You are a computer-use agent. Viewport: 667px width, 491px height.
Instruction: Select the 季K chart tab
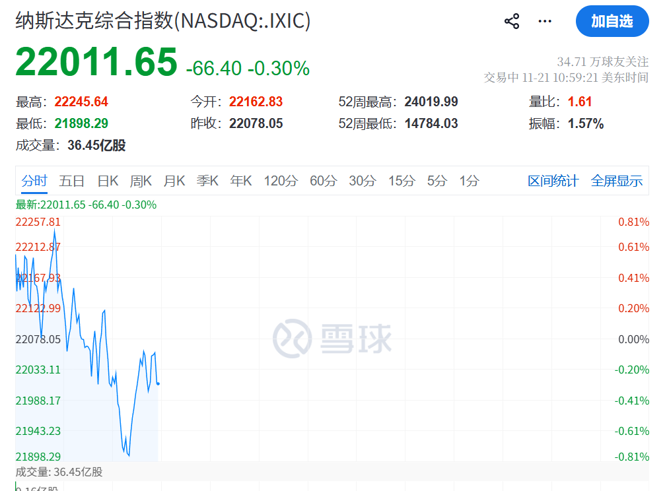[207, 181]
